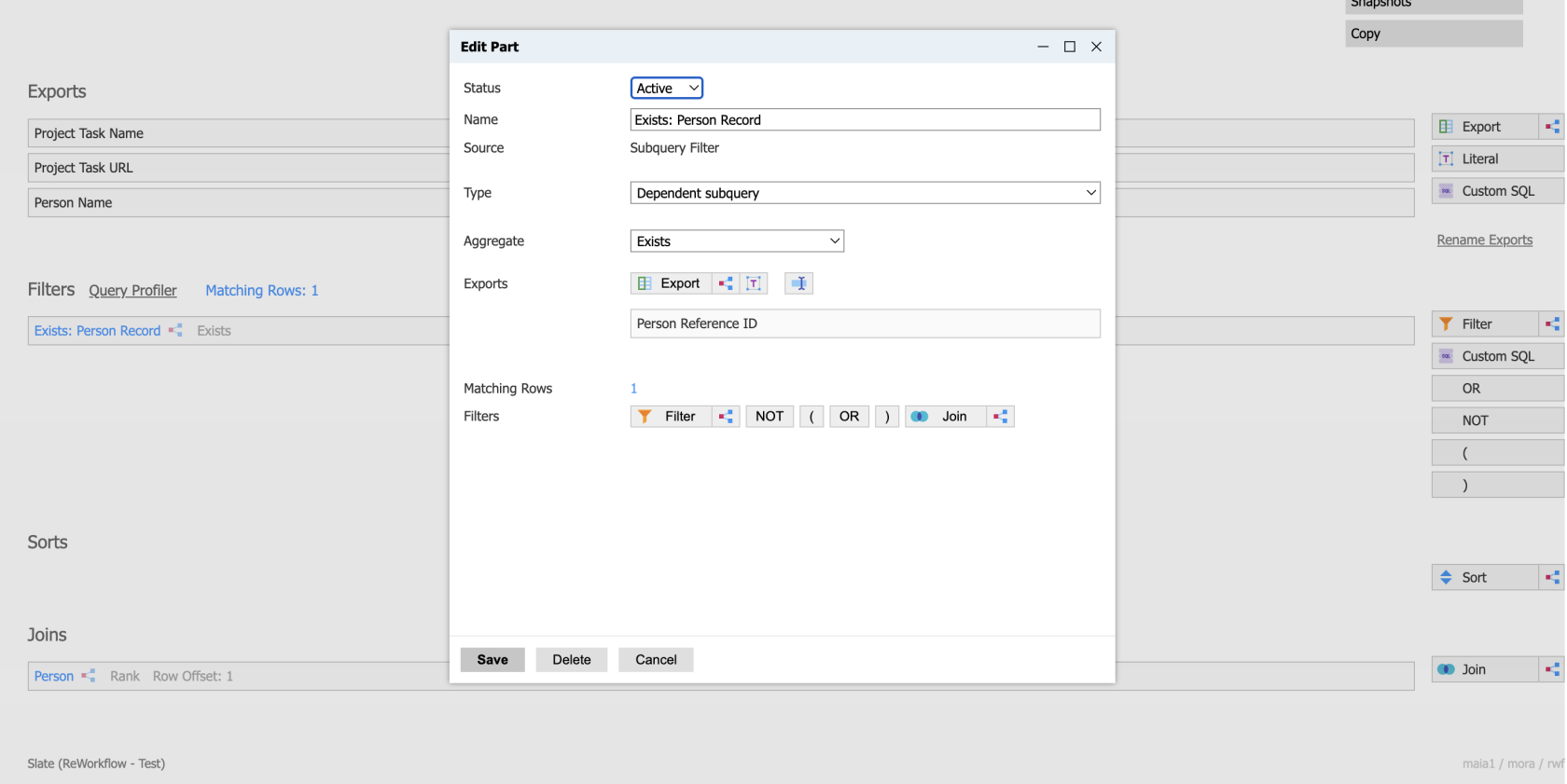Click the Join button in the dialog Filters row
Screen dimensions: 1567x784
pyautogui.click(x=946, y=417)
